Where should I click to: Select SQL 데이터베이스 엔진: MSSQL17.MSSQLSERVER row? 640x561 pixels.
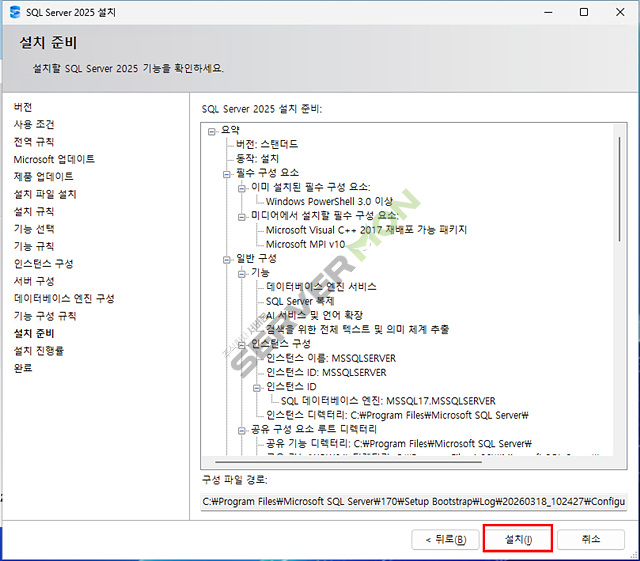click(x=388, y=401)
